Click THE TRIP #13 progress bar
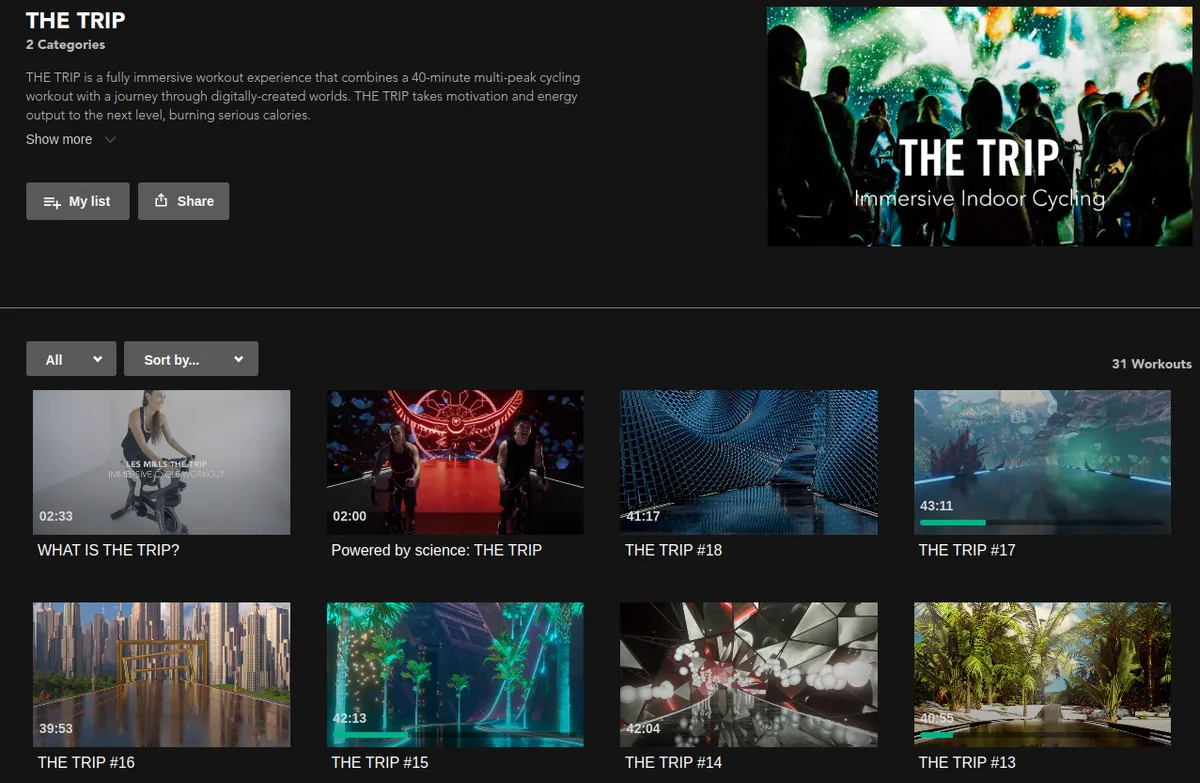 (1041, 735)
